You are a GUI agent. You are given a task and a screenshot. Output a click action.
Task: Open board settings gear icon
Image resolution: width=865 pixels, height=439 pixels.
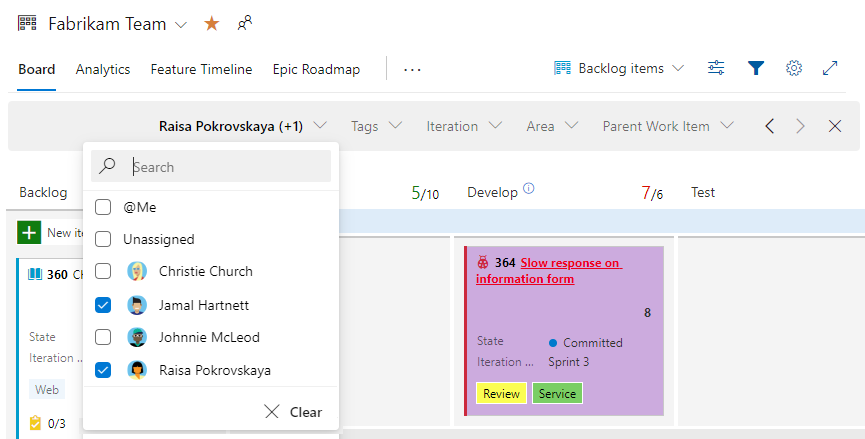pyautogui.click(x=794, y=68)
